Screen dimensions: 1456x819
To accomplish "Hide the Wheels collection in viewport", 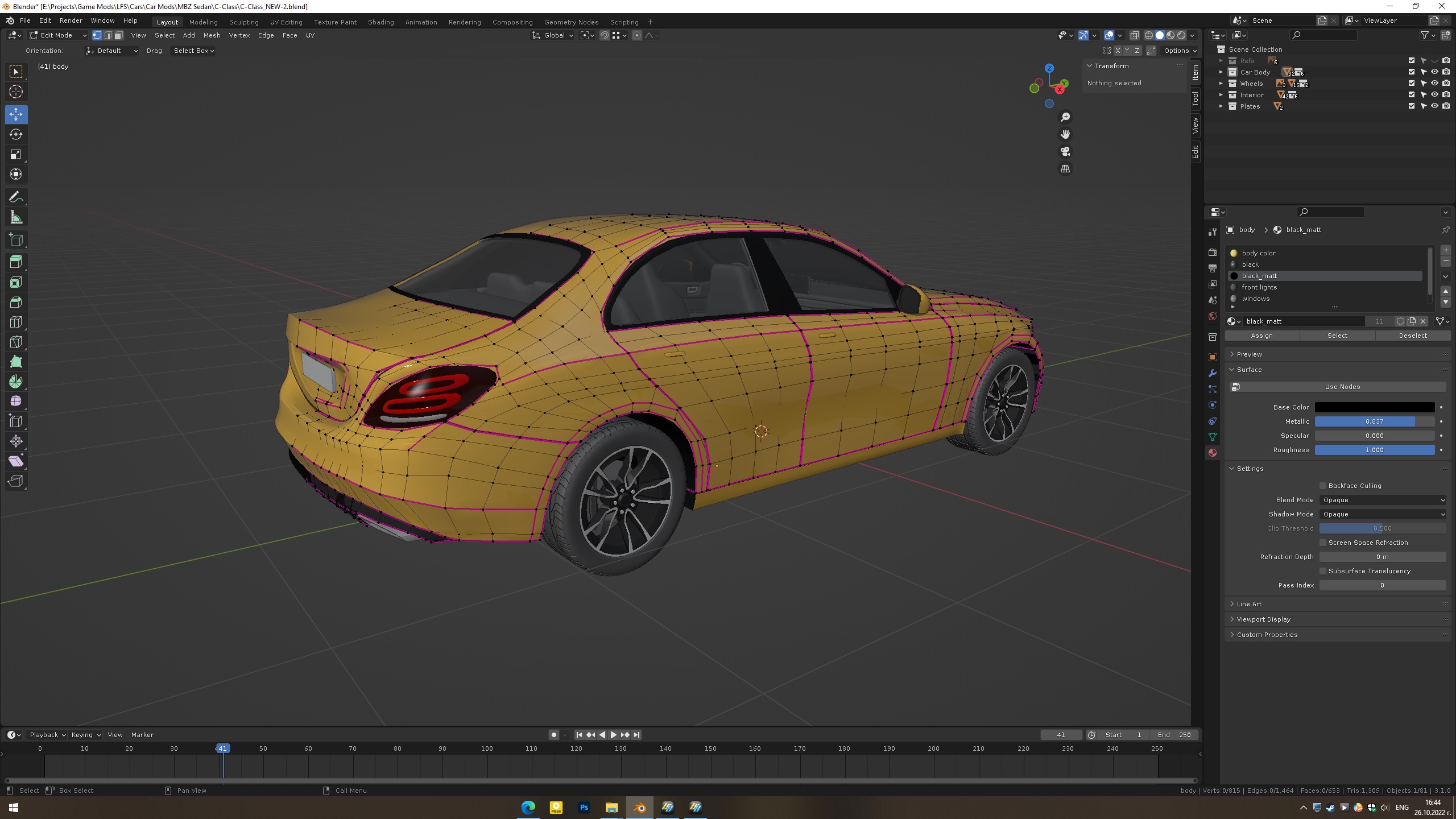I will pos(1434,84).
